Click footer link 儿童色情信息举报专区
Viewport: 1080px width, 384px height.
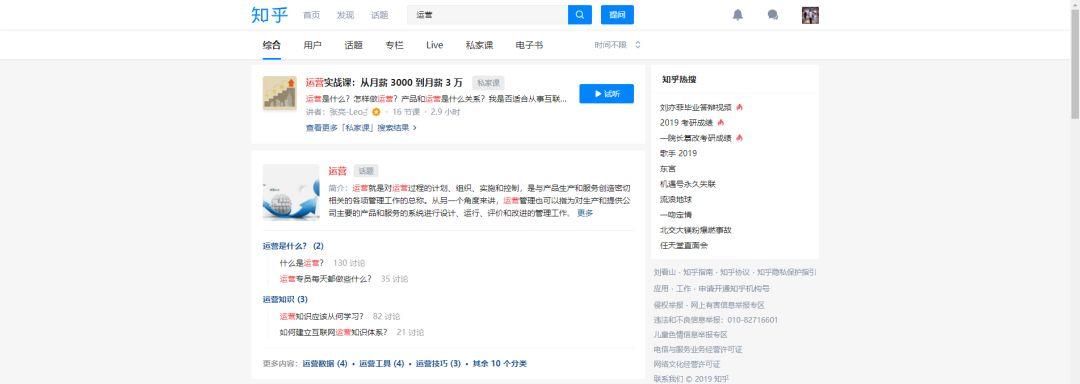[690, 334]
